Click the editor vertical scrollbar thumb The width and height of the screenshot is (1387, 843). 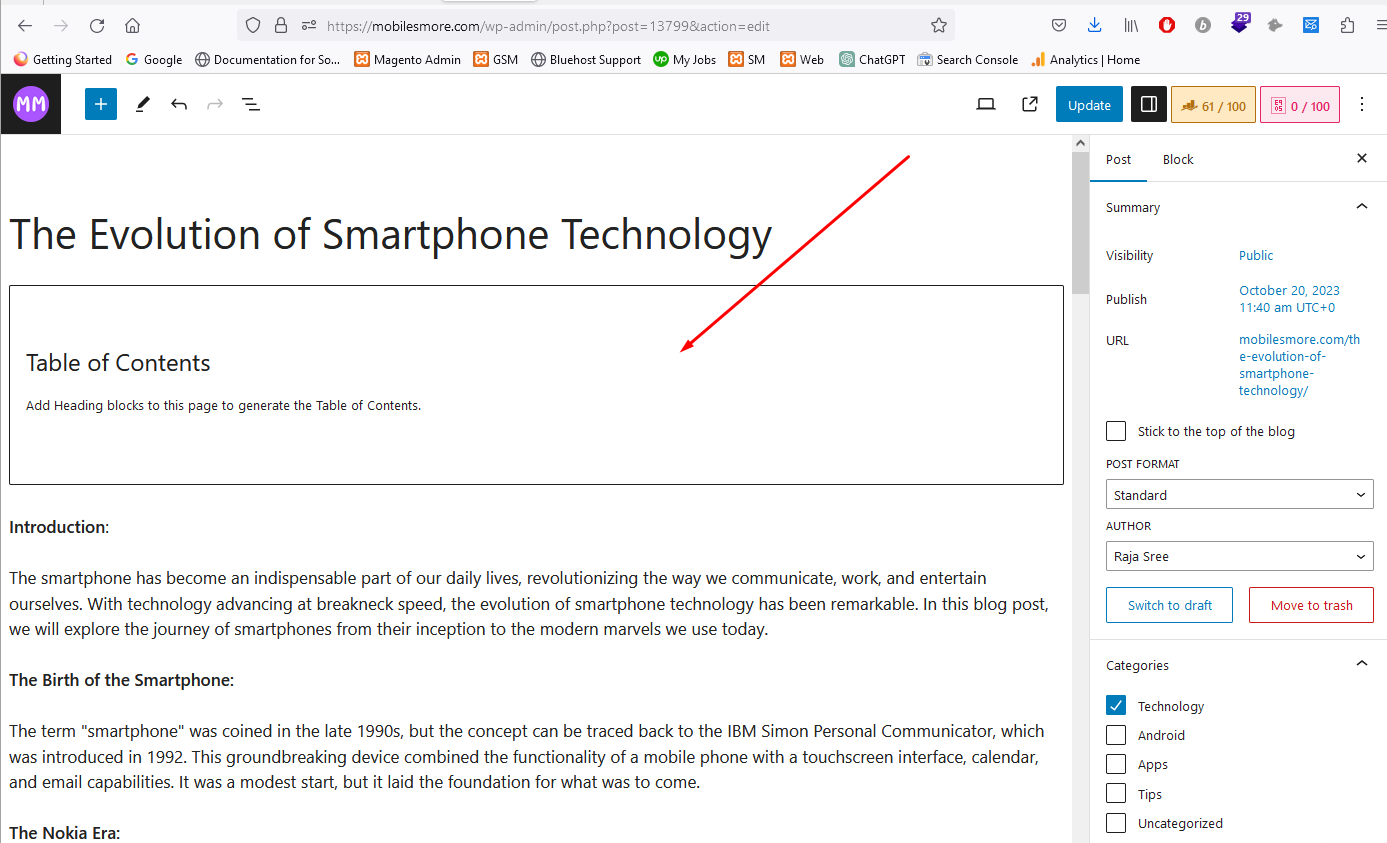coord(1080,224)
